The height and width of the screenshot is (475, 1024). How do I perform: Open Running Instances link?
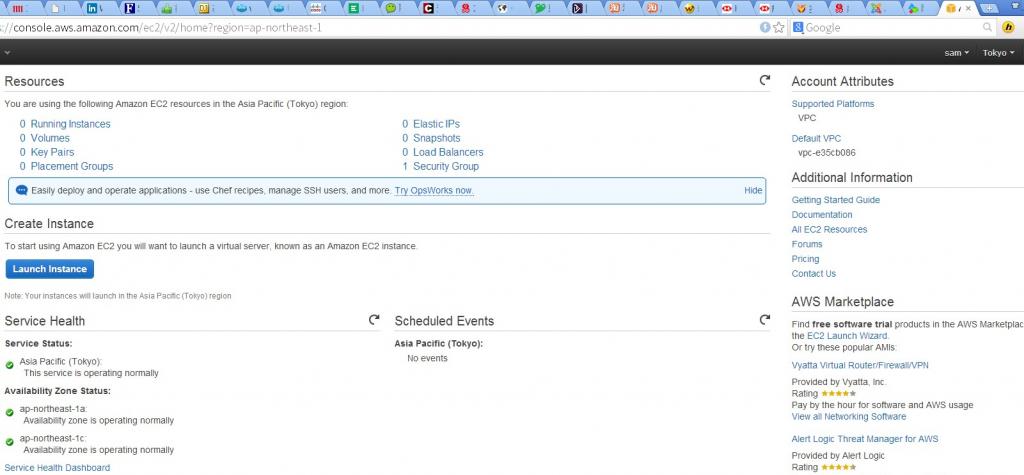click(x=71, y=124)
